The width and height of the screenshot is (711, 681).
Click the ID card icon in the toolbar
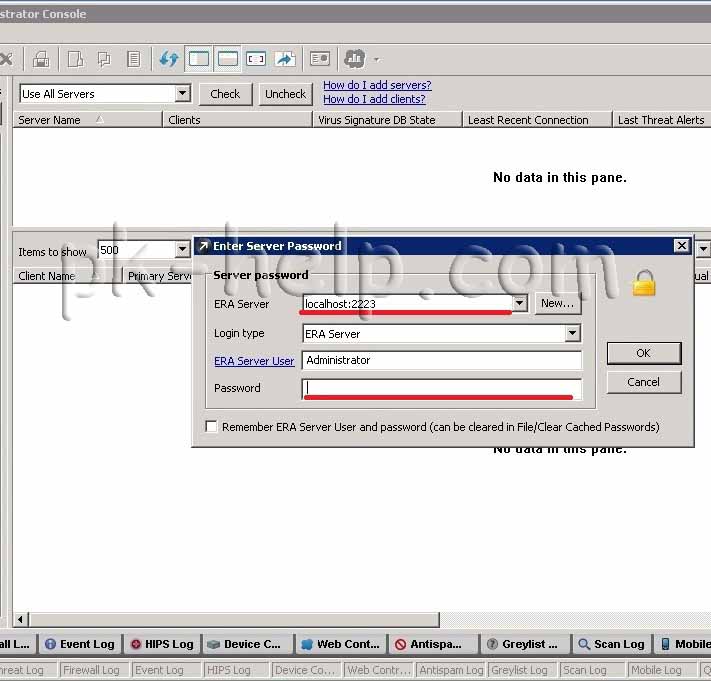320,59
